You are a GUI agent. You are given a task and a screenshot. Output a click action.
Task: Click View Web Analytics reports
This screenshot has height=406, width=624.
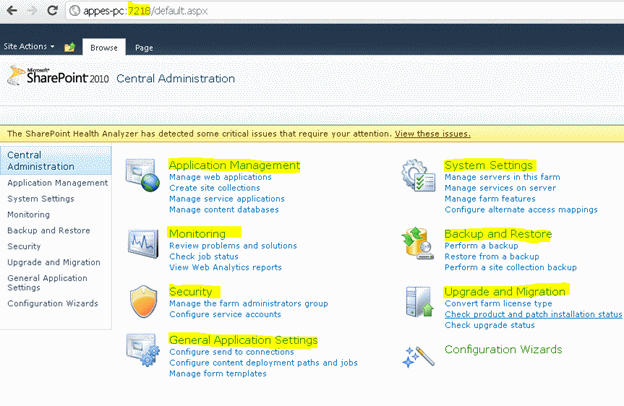coord(225,267)
